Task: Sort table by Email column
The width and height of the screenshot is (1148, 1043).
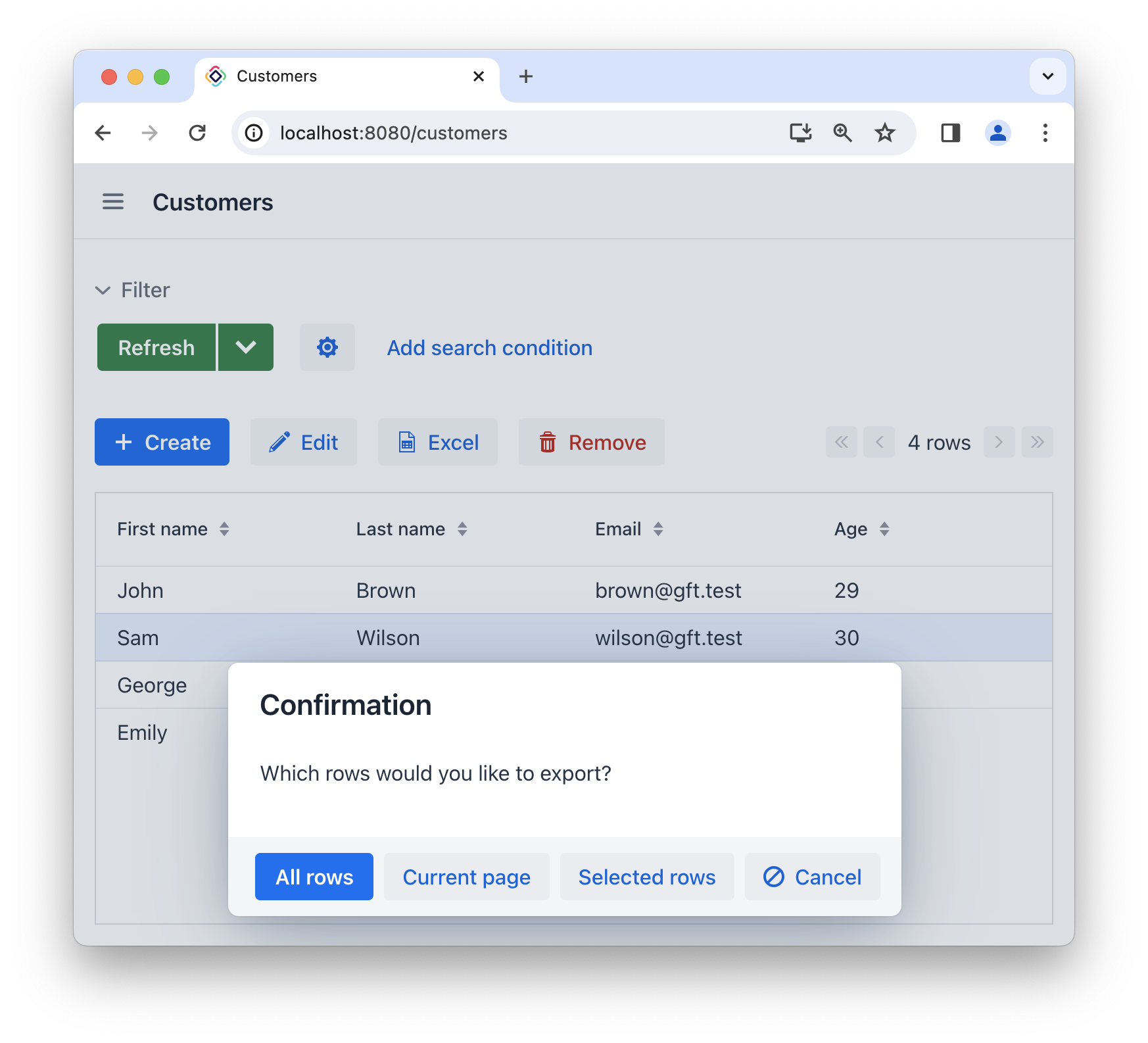Action: [x=658, y=529]
